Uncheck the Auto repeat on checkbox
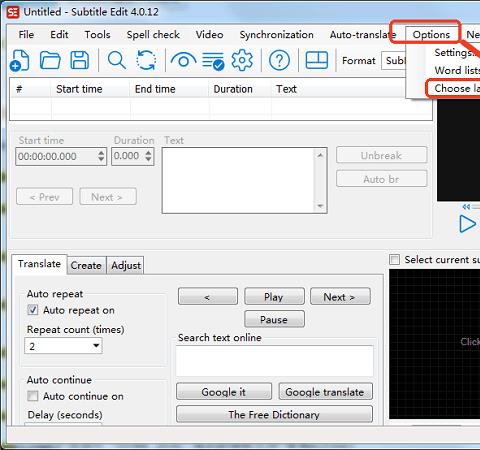The width and height of the screenshot is (480, 450). tap(33, 310)
